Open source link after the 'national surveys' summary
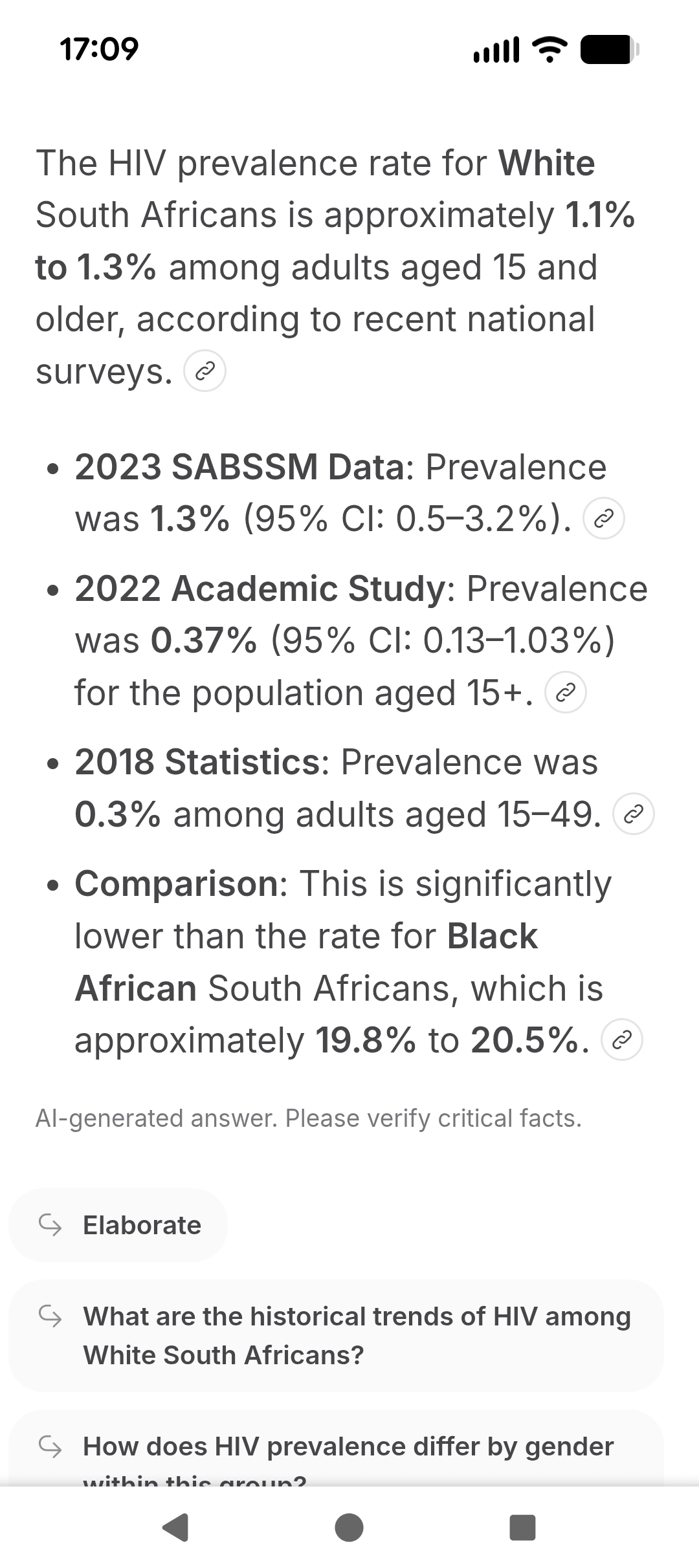The width and height of the screenshot is (699, 1568). (205, 371)
